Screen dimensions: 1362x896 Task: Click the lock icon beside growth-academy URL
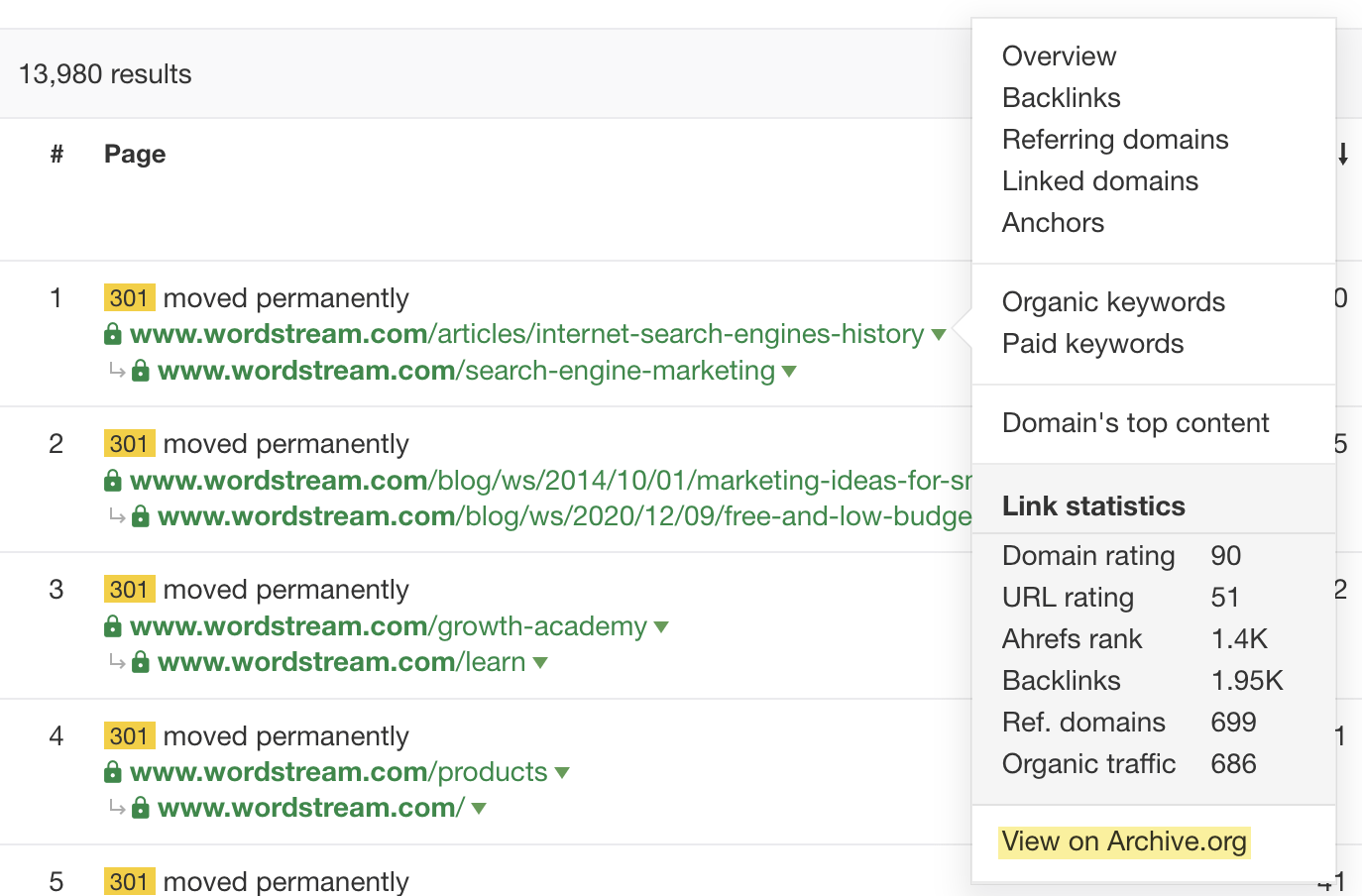click(x=113, y=627)
